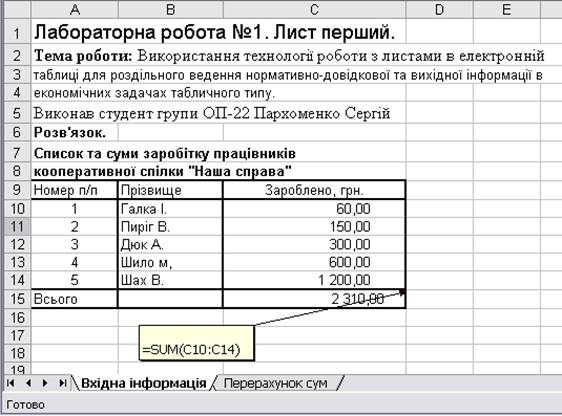Click the 1 200,00 amount cell
The image size is (562, 416).
click(x=314, y=280)
